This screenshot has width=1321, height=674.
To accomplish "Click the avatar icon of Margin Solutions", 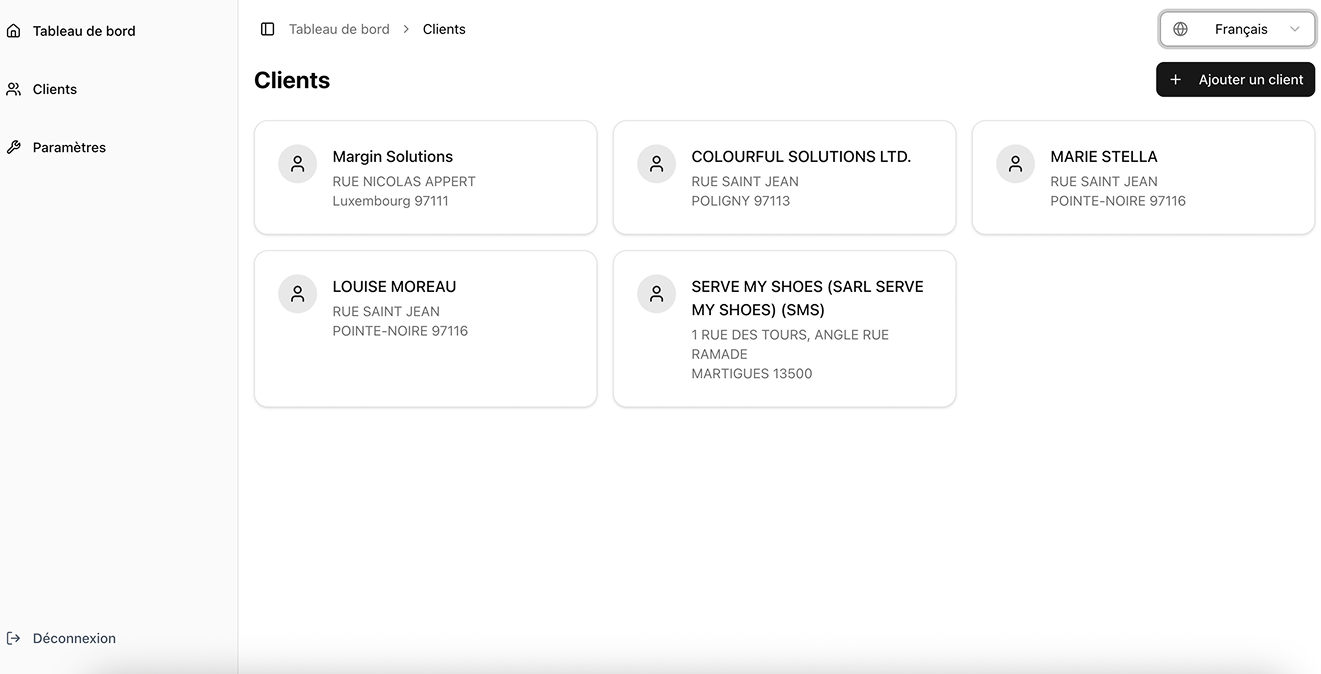I will (x=297, y=164).
